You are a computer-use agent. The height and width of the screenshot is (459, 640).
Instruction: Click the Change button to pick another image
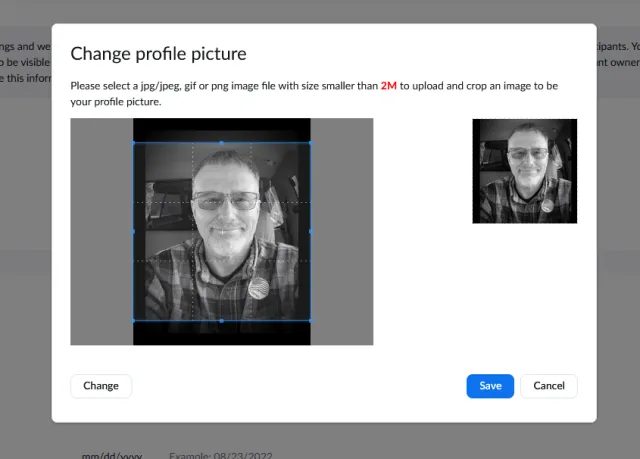101,386
